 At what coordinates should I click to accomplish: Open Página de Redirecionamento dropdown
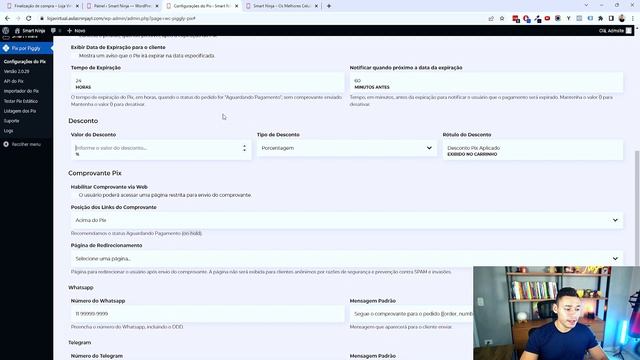pyautogui.click(x=347, y=259)
